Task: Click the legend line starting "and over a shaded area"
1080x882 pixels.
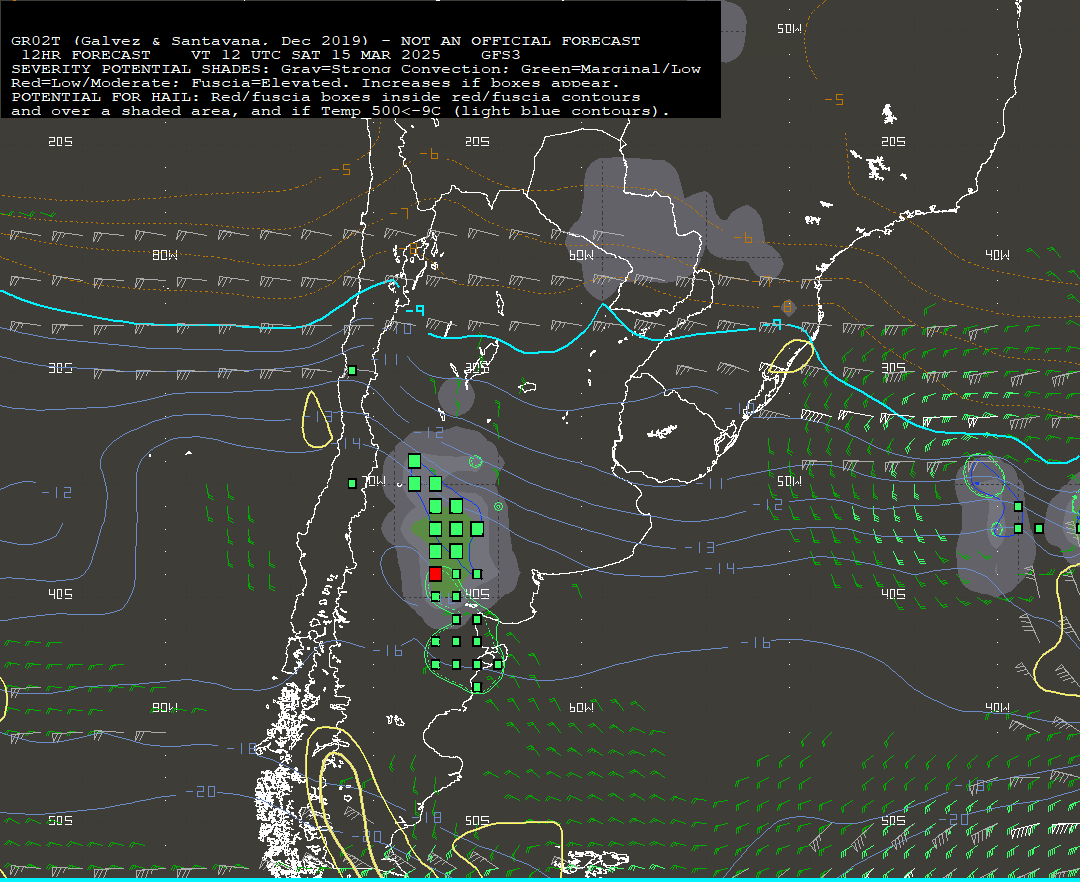Action: pyautogui.click(x=340, y=111)
